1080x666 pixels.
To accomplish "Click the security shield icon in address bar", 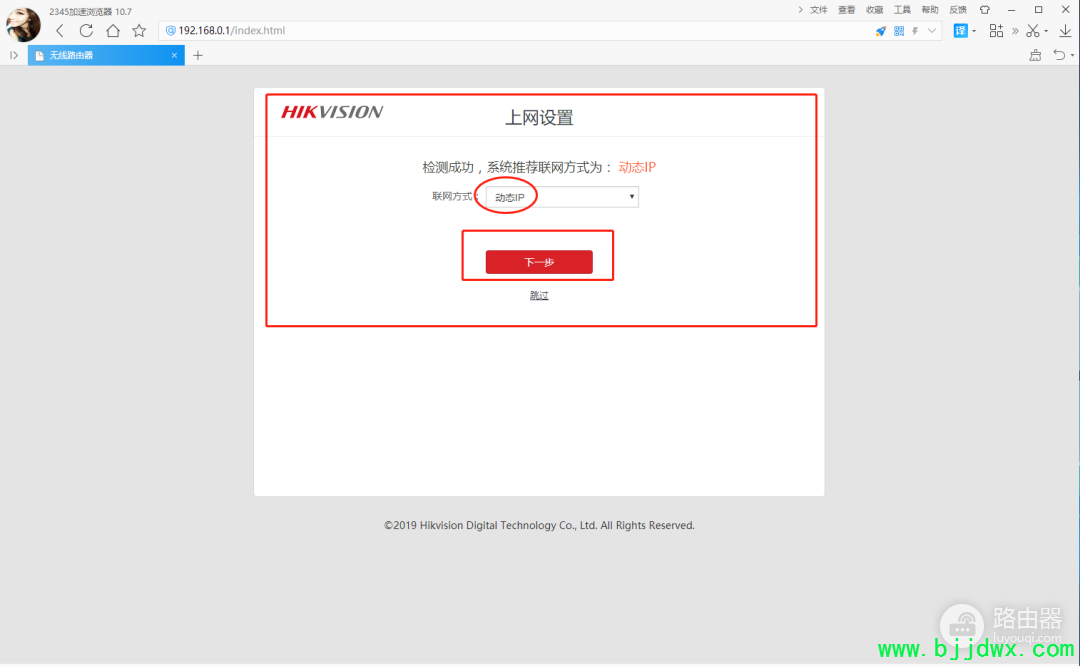I will (x=170, y=31).
